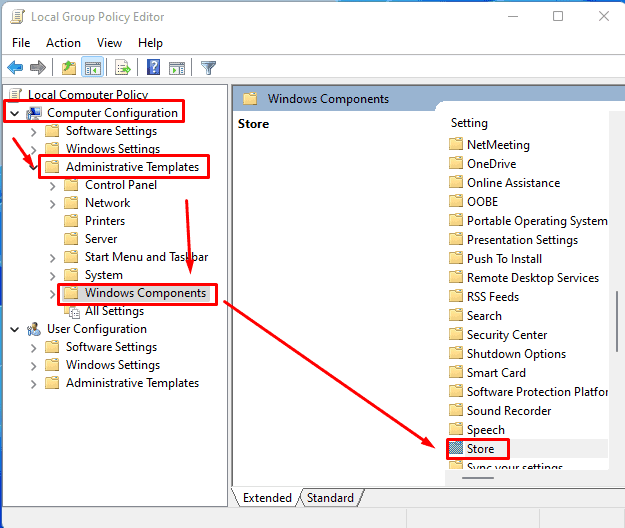Select Administrative Templates under Computer Configuration
625x528 pixels.
(132, 167)
